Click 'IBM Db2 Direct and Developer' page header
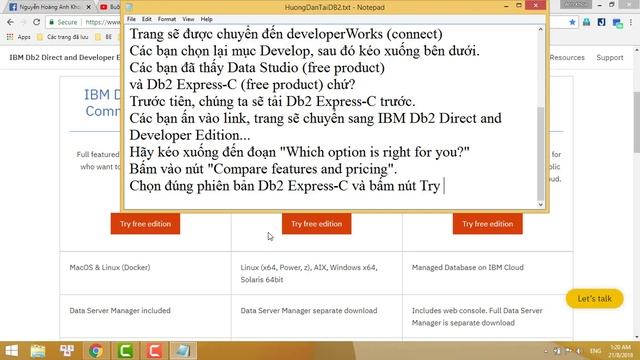640x360 pixels. [64, 57]
